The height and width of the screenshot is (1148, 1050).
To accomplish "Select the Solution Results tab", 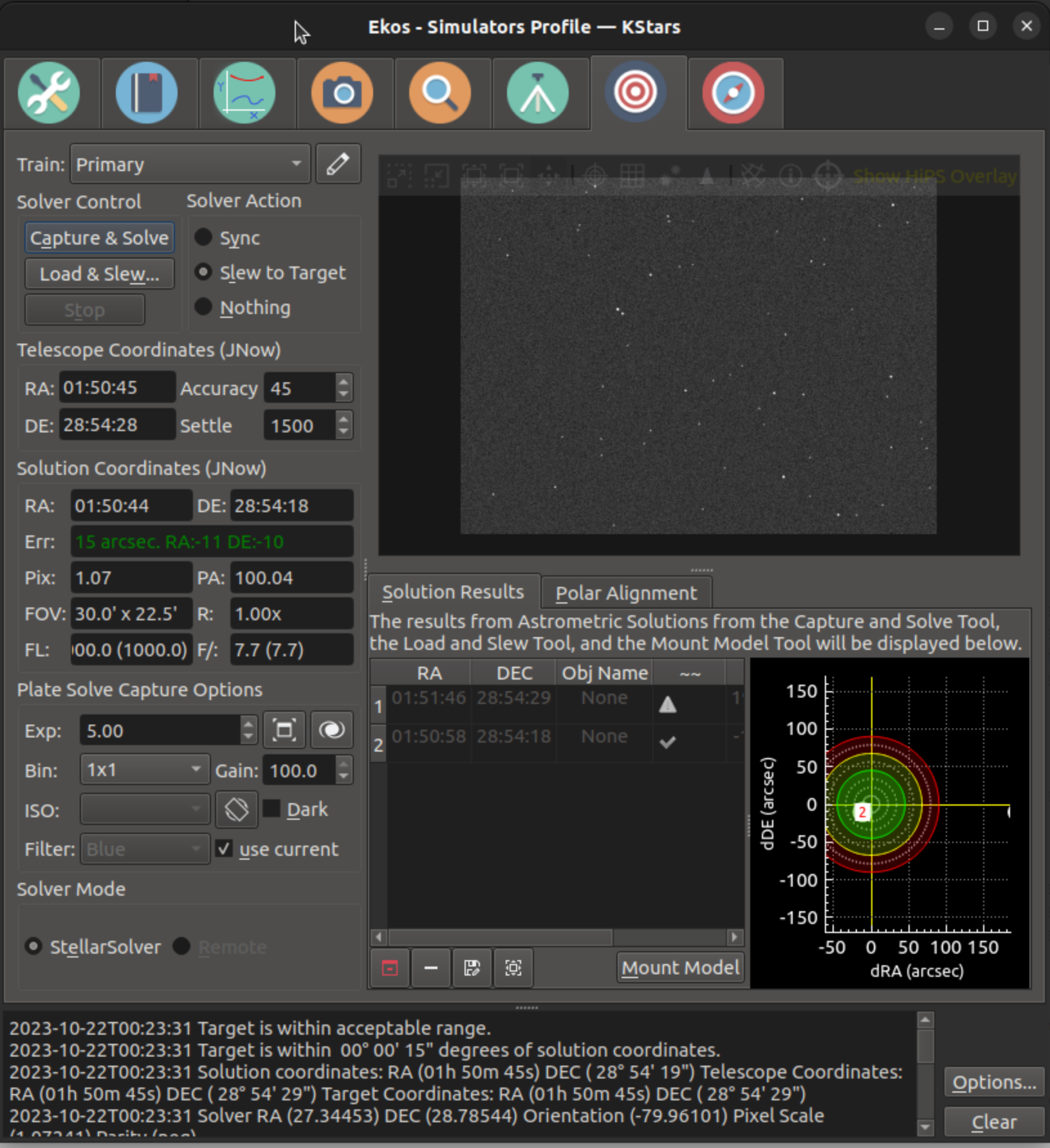I will coord(454,591).
